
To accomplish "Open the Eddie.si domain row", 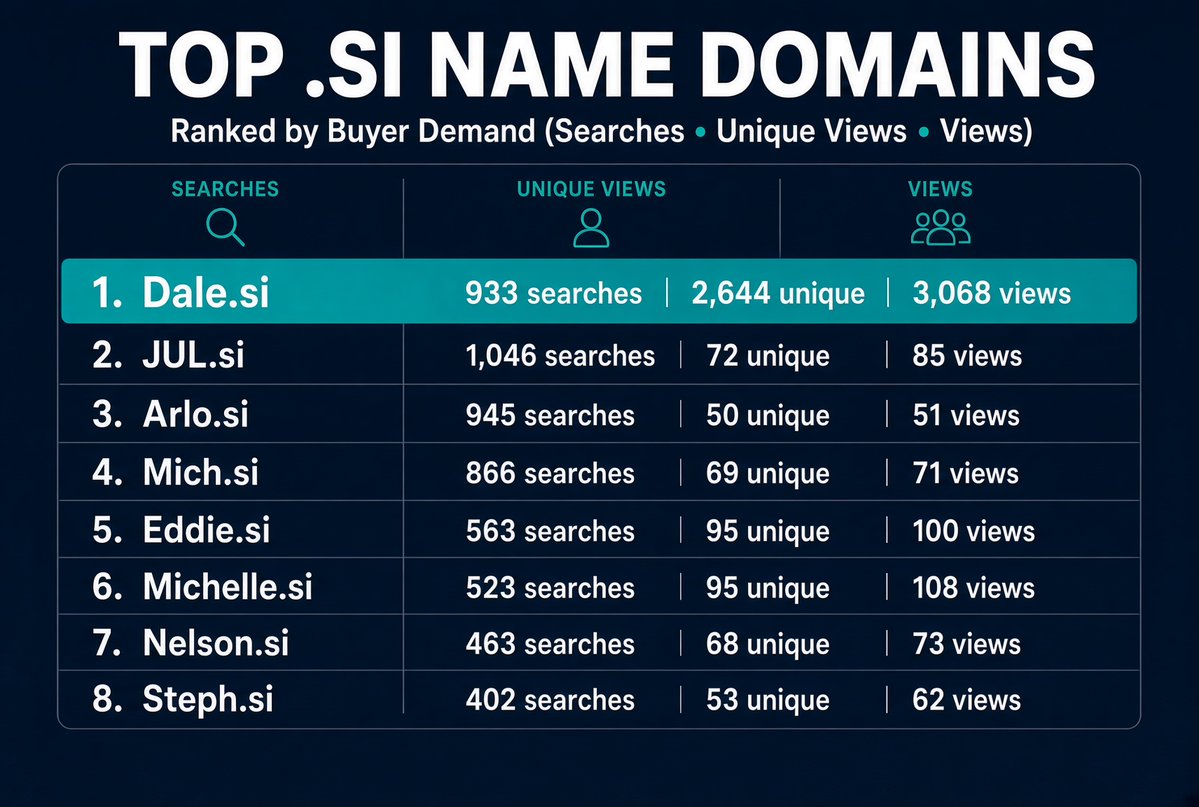I will pyautogui.click(x=599, y=529).
